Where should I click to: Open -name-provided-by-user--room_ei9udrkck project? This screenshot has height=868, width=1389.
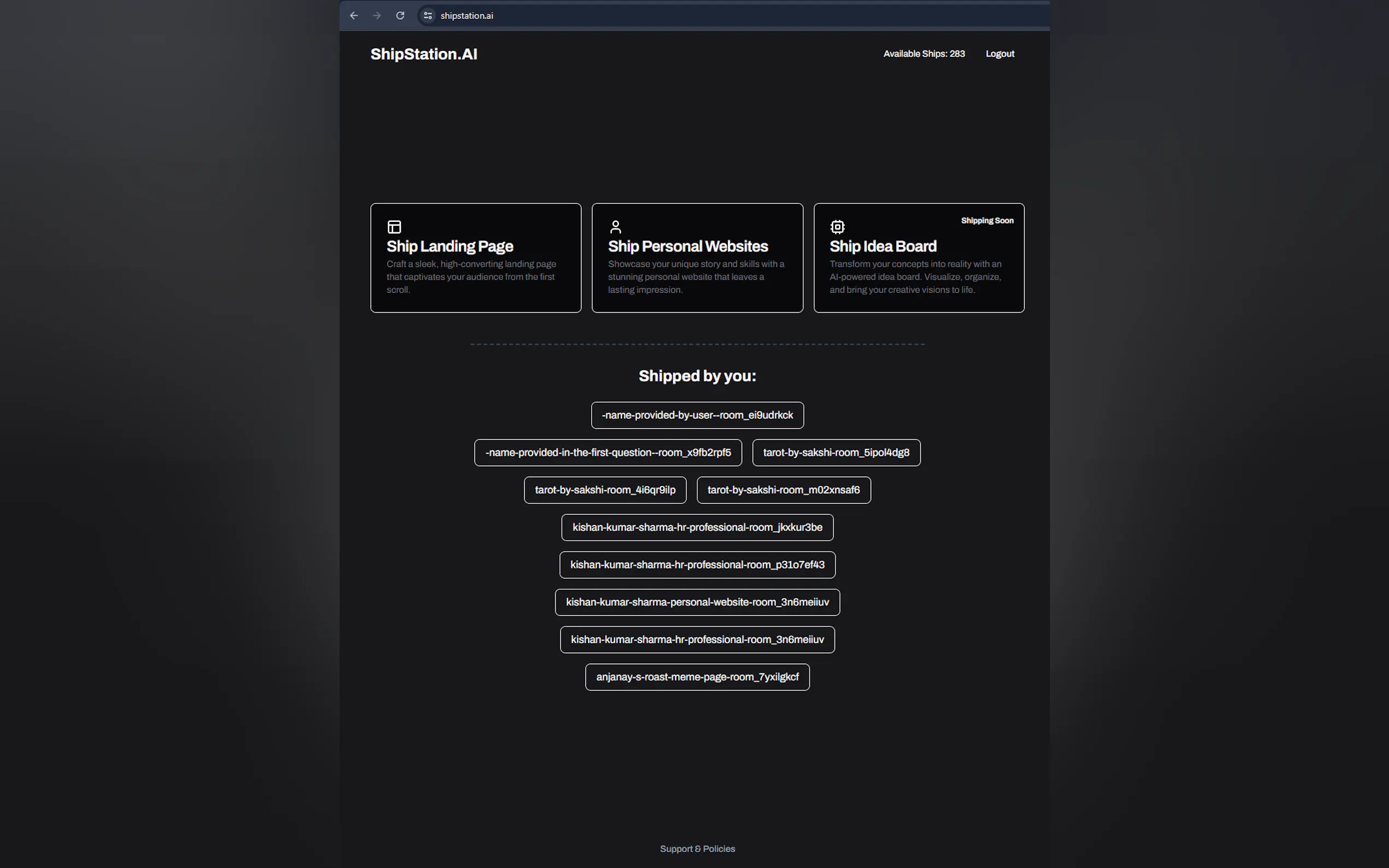coord(697,415)
